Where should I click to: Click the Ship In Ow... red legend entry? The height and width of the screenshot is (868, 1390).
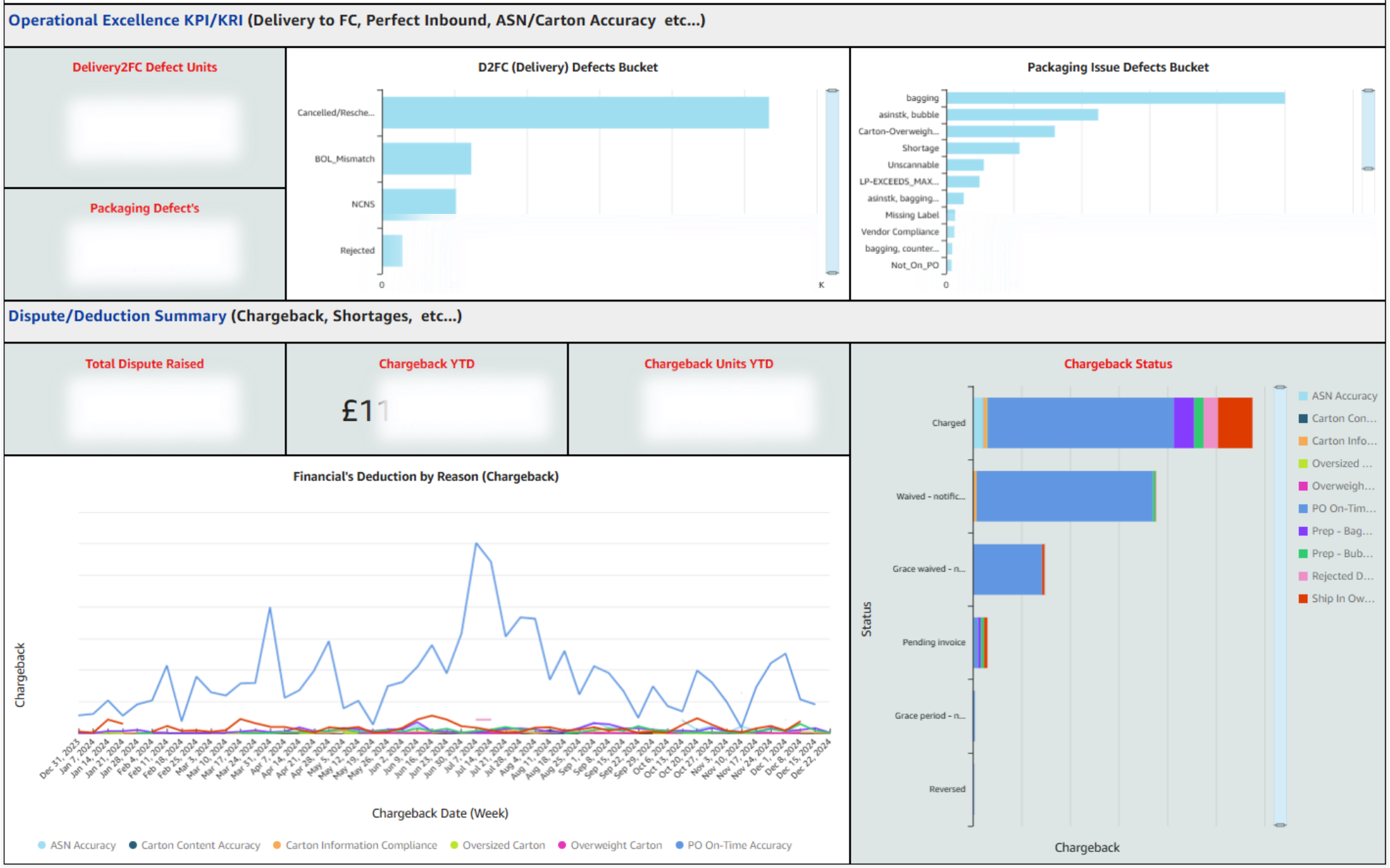point(1337,599)
